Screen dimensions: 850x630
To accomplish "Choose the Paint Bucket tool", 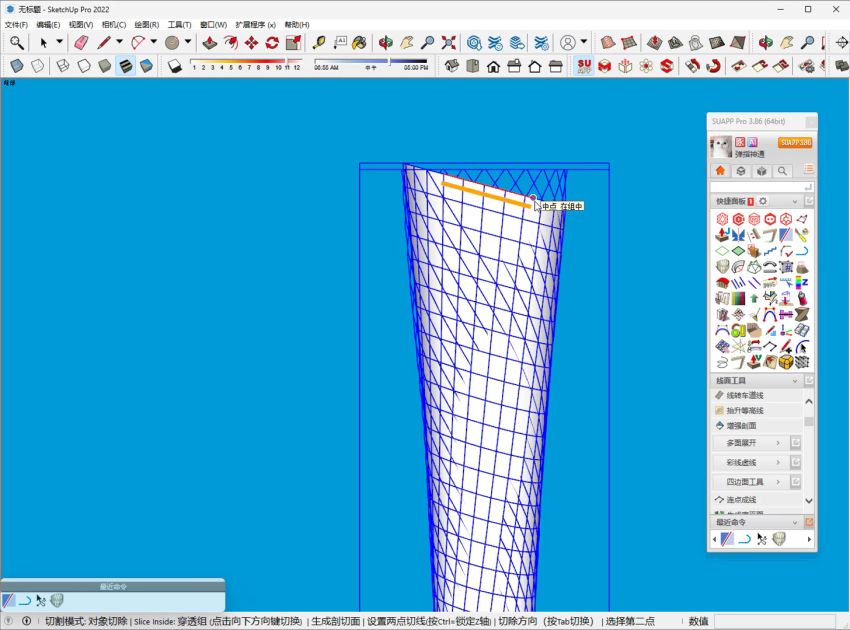I will coord(359,42).
